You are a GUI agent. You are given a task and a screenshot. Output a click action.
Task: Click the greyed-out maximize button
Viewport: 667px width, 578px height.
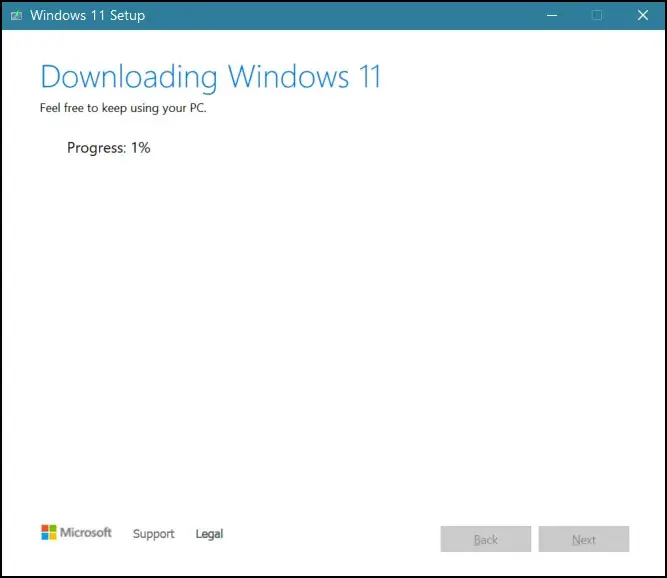597,15
